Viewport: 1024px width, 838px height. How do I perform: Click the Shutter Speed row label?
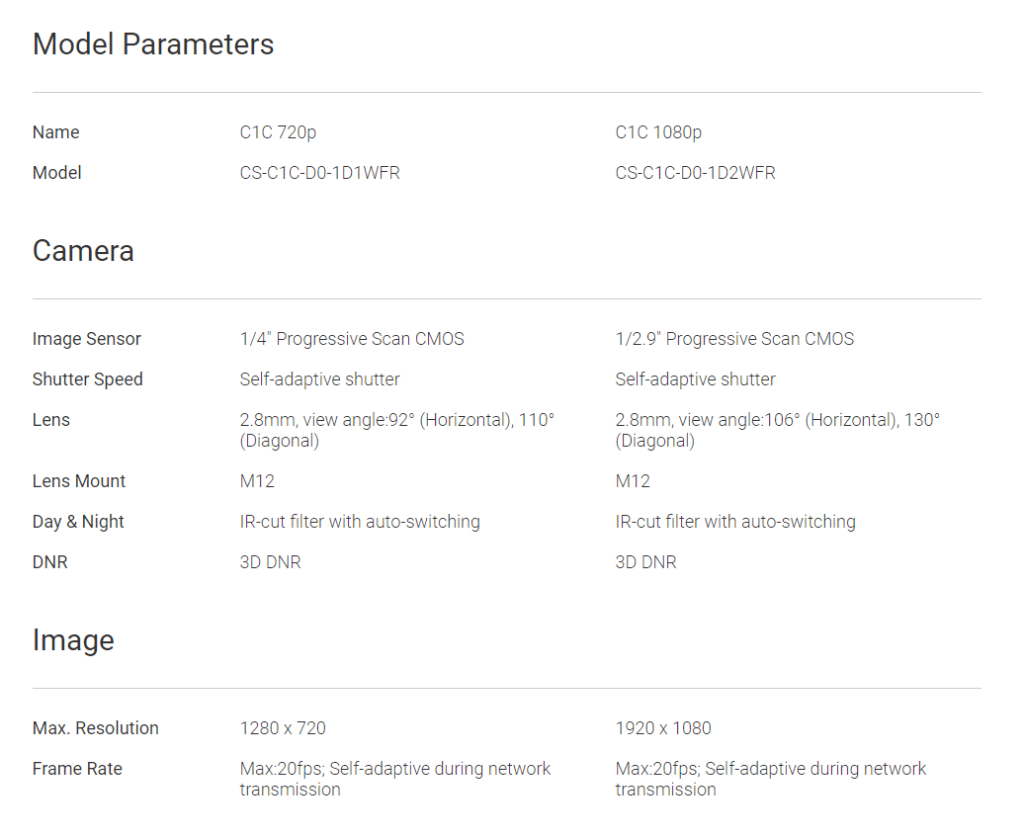(x=88, y=379)
